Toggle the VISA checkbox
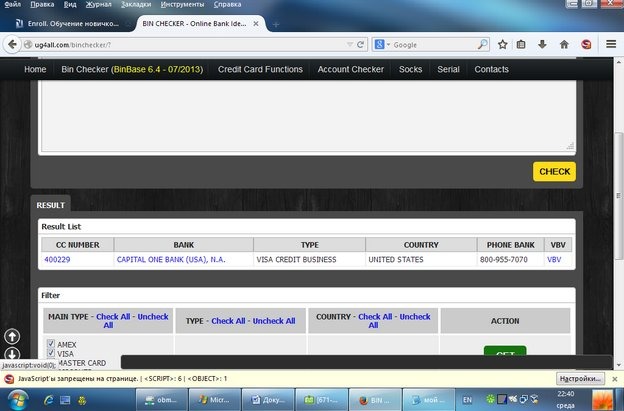This screenshot has width=624, height=411. click(x=51, y=353)
